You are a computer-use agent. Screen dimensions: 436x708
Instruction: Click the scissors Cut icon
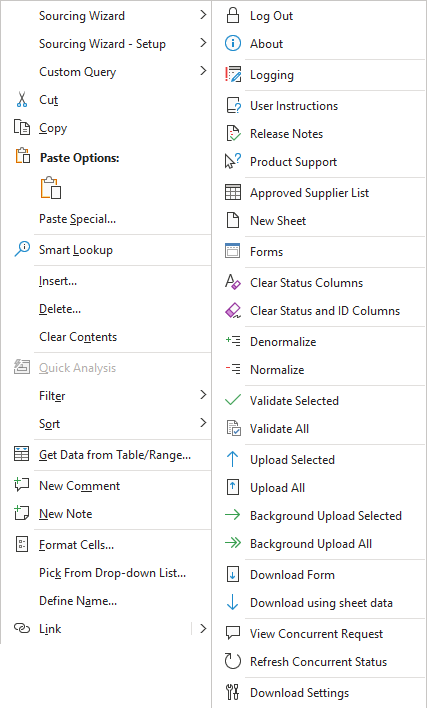(22, 99)
